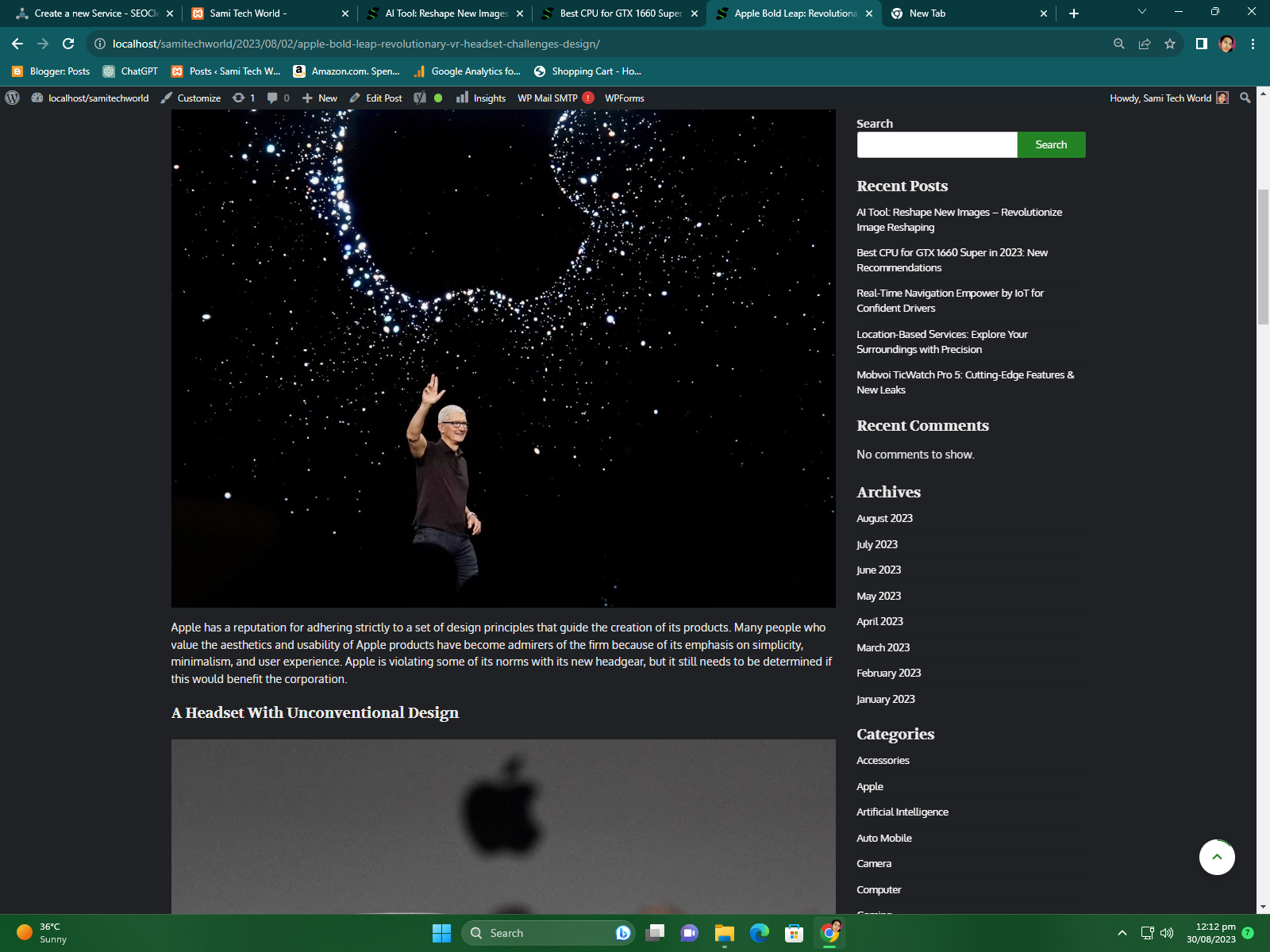
Task: Bookmark this page with the star icon
Action: (x=1169, y=44)
